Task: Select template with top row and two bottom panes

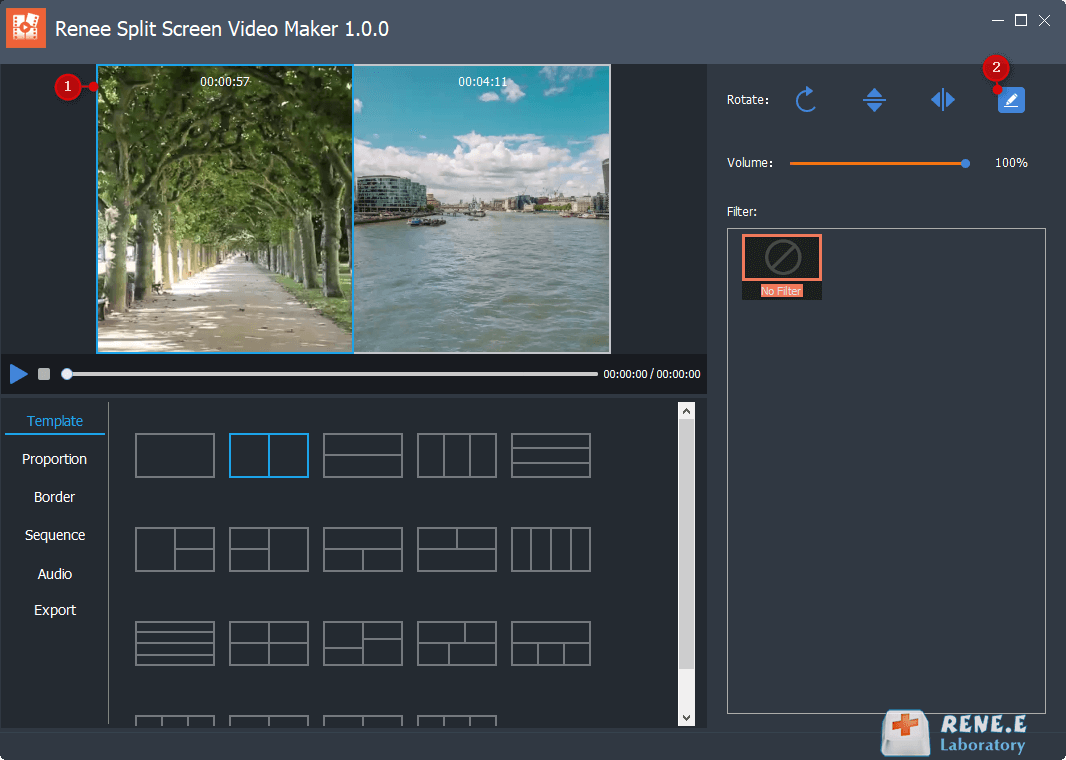Action: tap(362, 549)
